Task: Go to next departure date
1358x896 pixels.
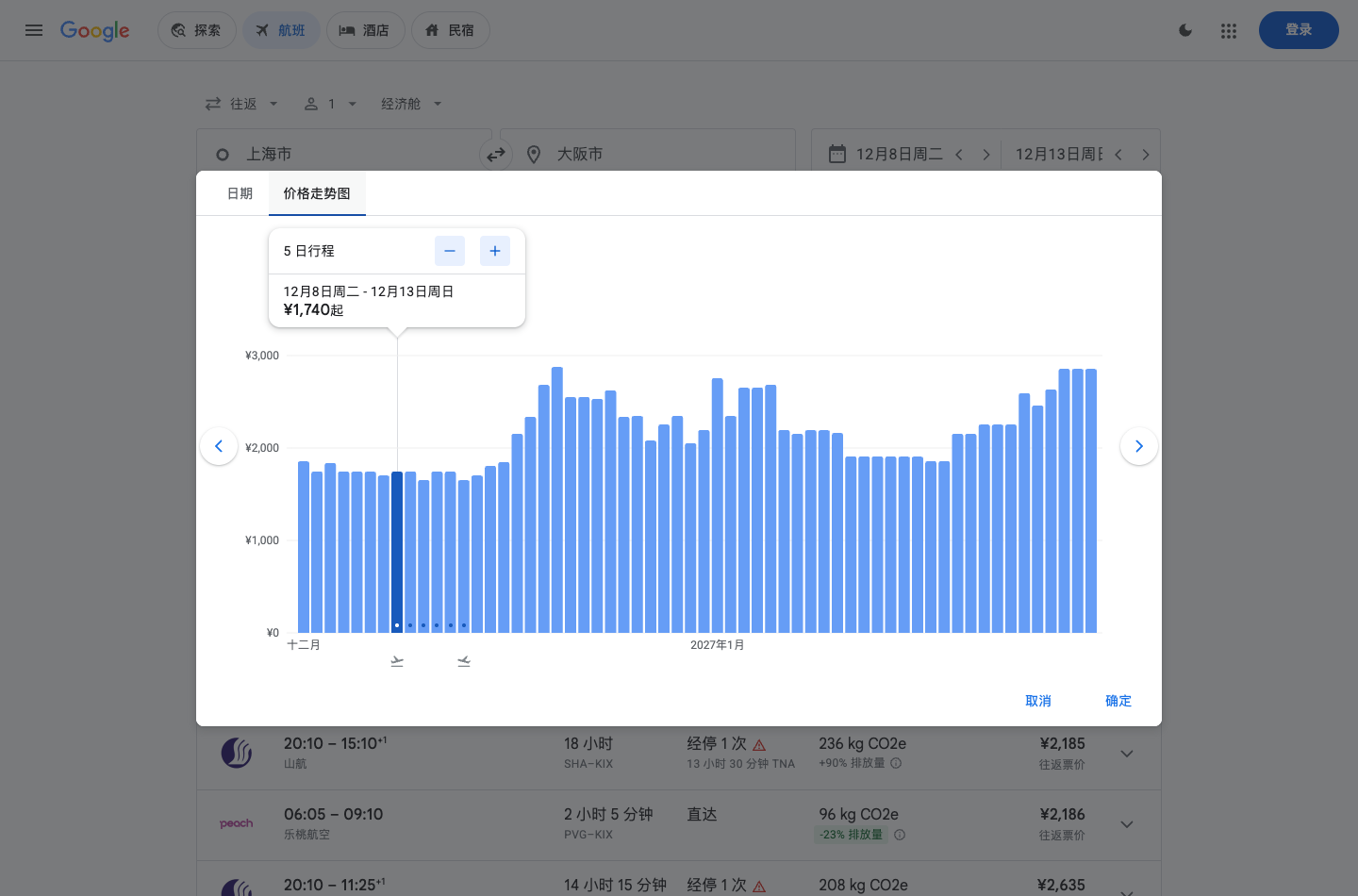Action: click(986, 155)
